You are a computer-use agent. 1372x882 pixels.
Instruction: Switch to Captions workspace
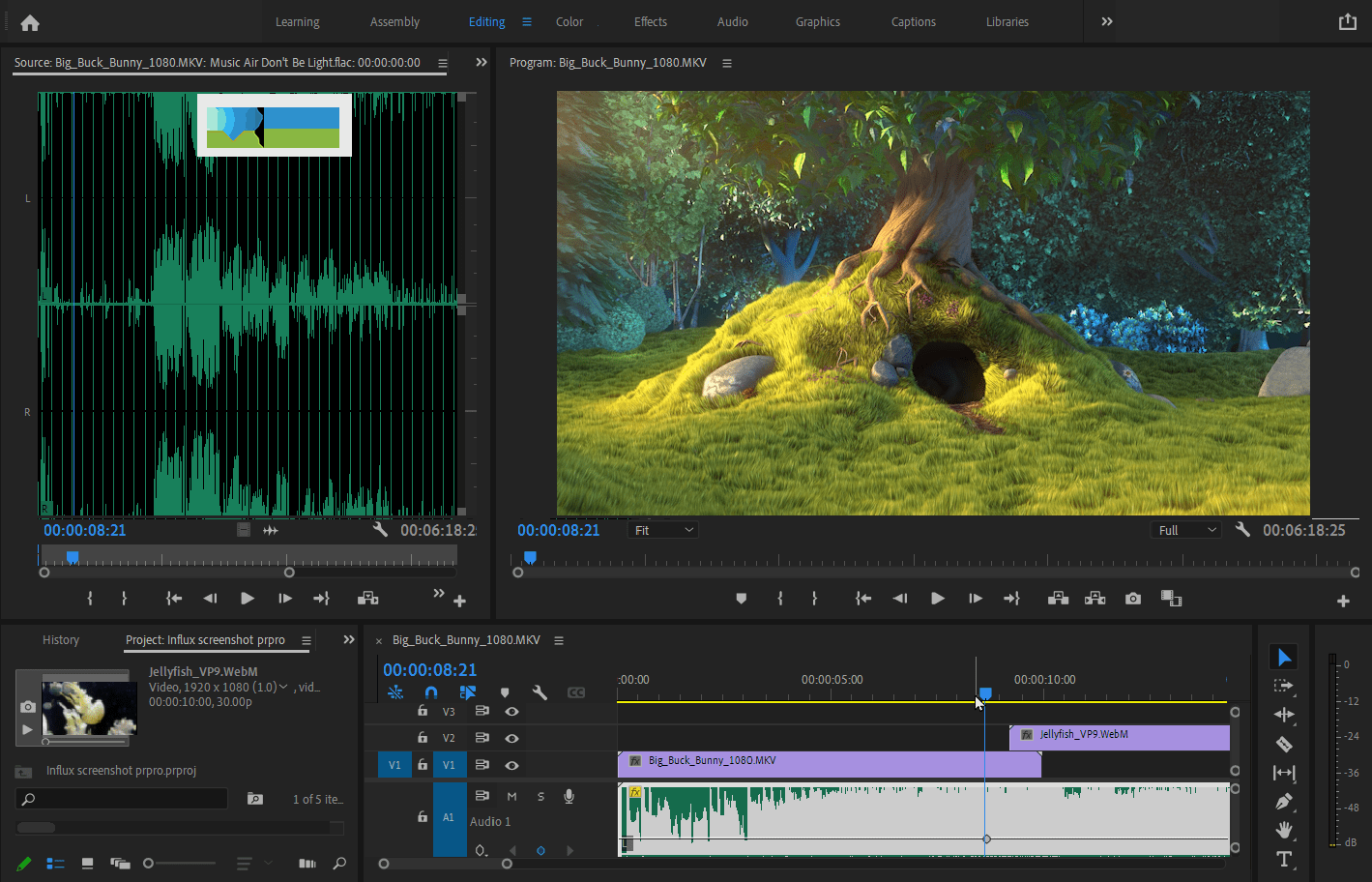914,21
